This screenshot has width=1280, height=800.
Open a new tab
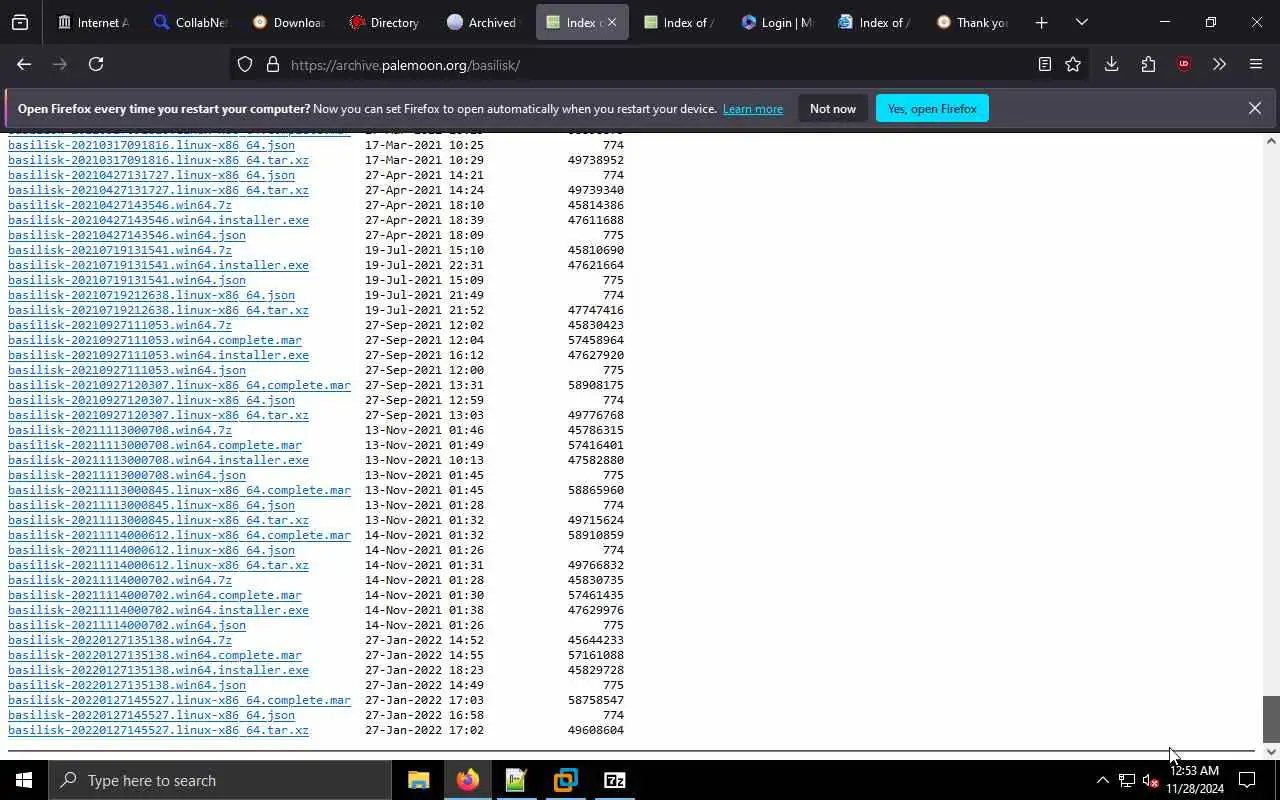tap(1041, 22)
